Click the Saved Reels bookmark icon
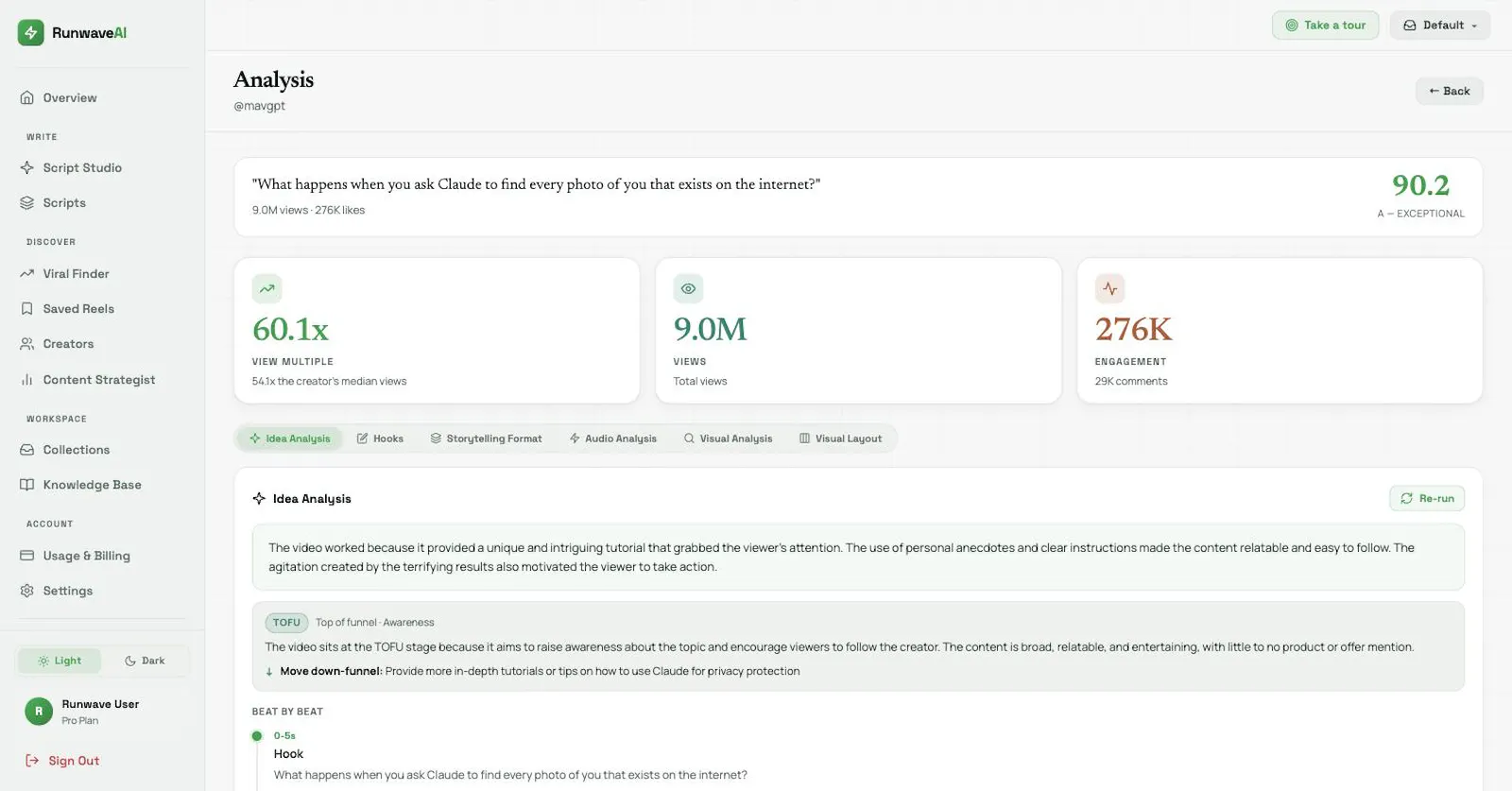Image resolution: width=1512 pixels, height=791 pixels. pos(27,309)
